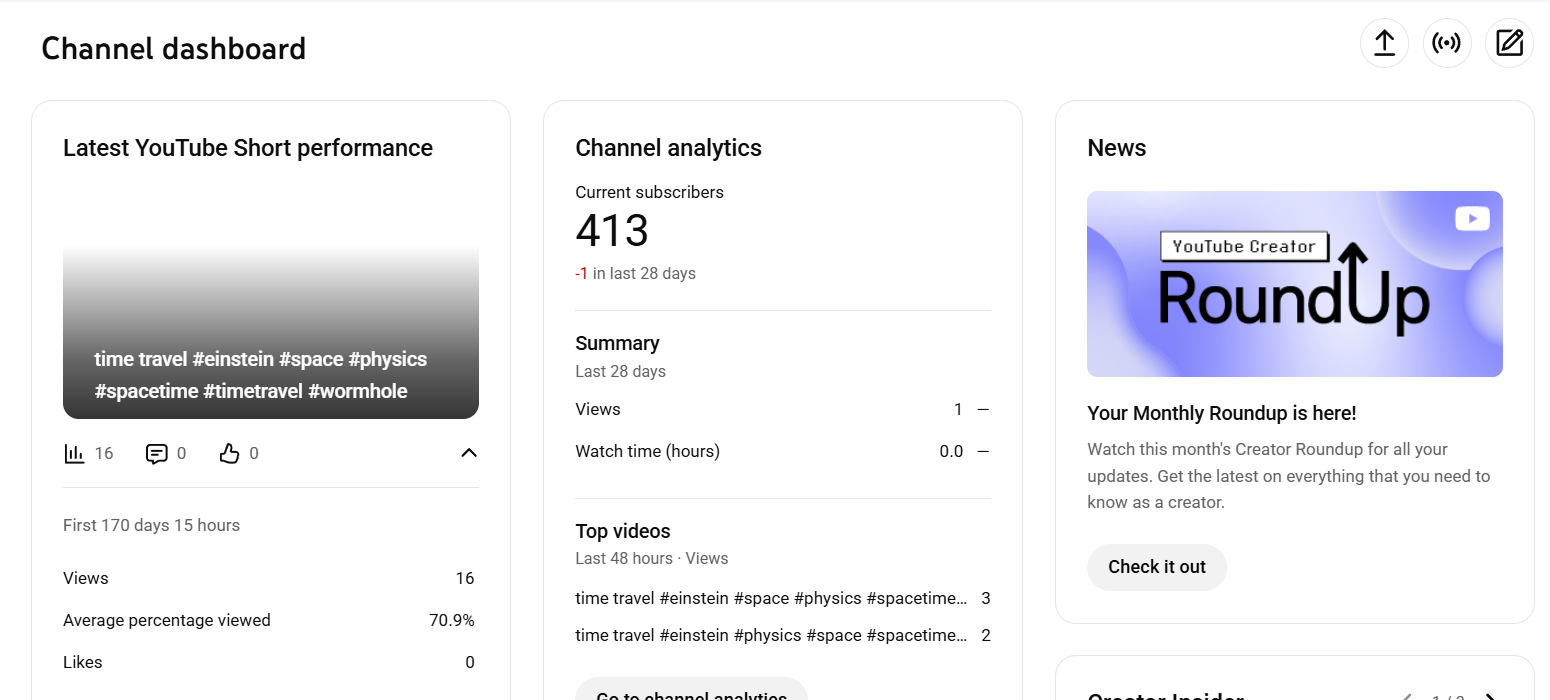
Task: Open the YouTube Creator RoundUp news image
Action: [1294, 284]
